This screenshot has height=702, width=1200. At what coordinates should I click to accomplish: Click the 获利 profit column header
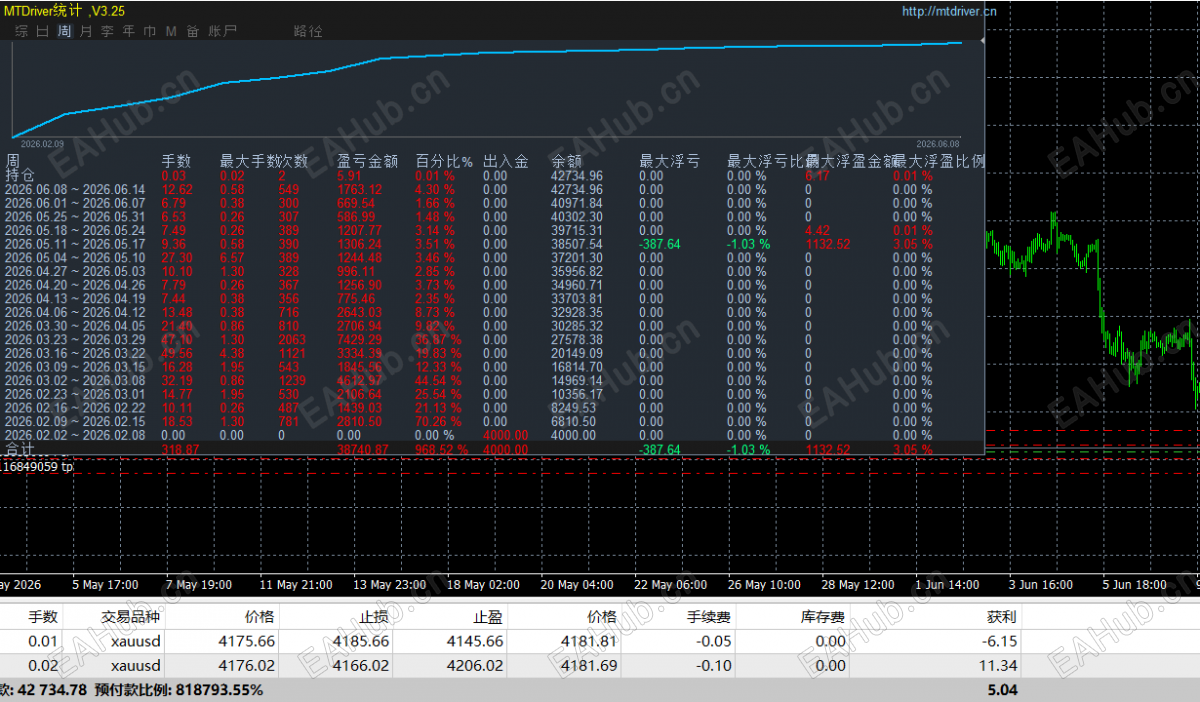click(1002, 617)
